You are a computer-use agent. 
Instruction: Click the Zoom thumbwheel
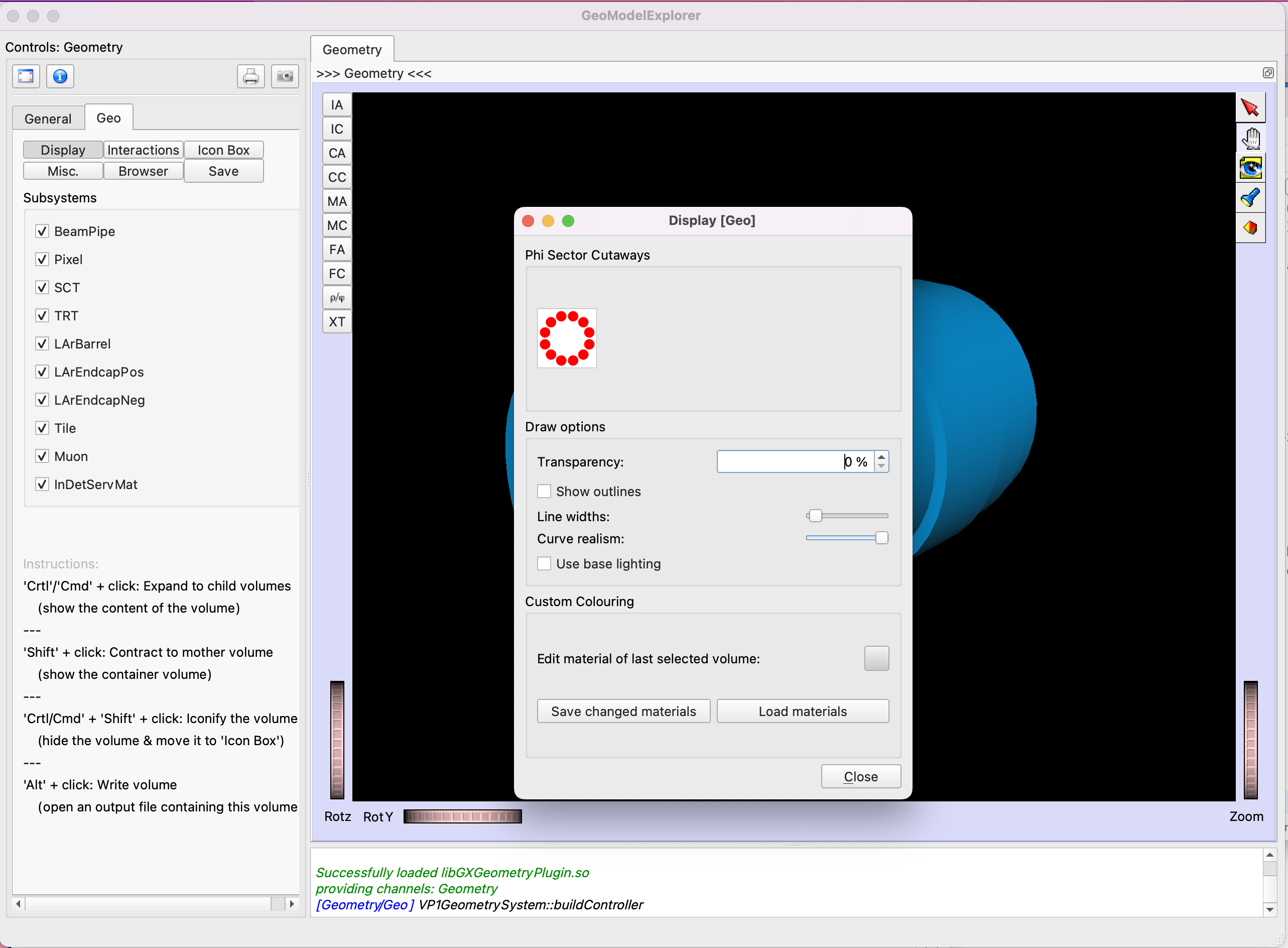1251,740
